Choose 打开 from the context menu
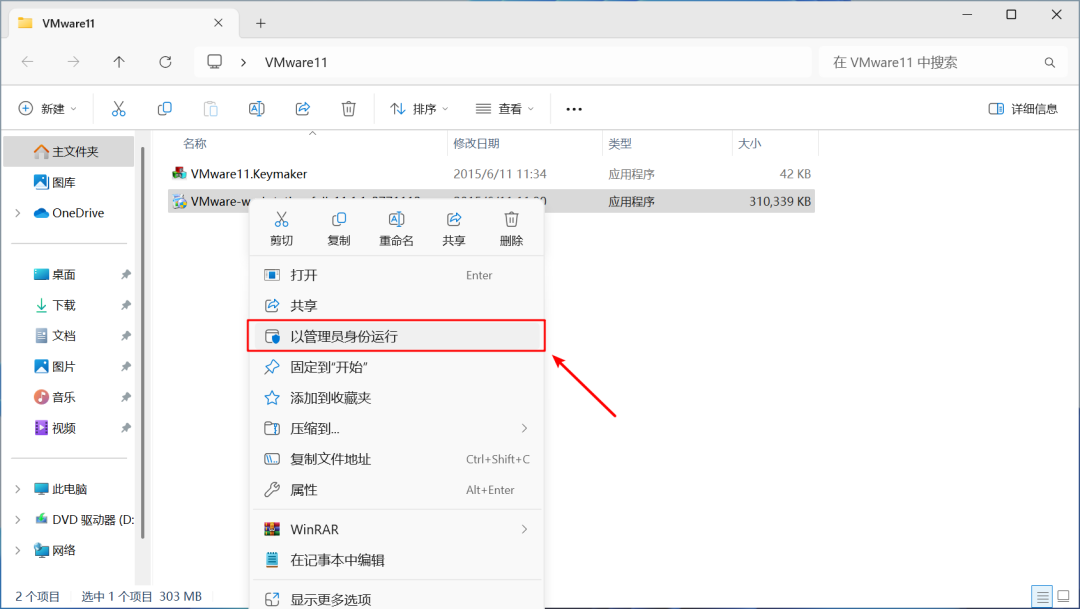This screenshot has height=609, width=1080. tap(397, 276)
